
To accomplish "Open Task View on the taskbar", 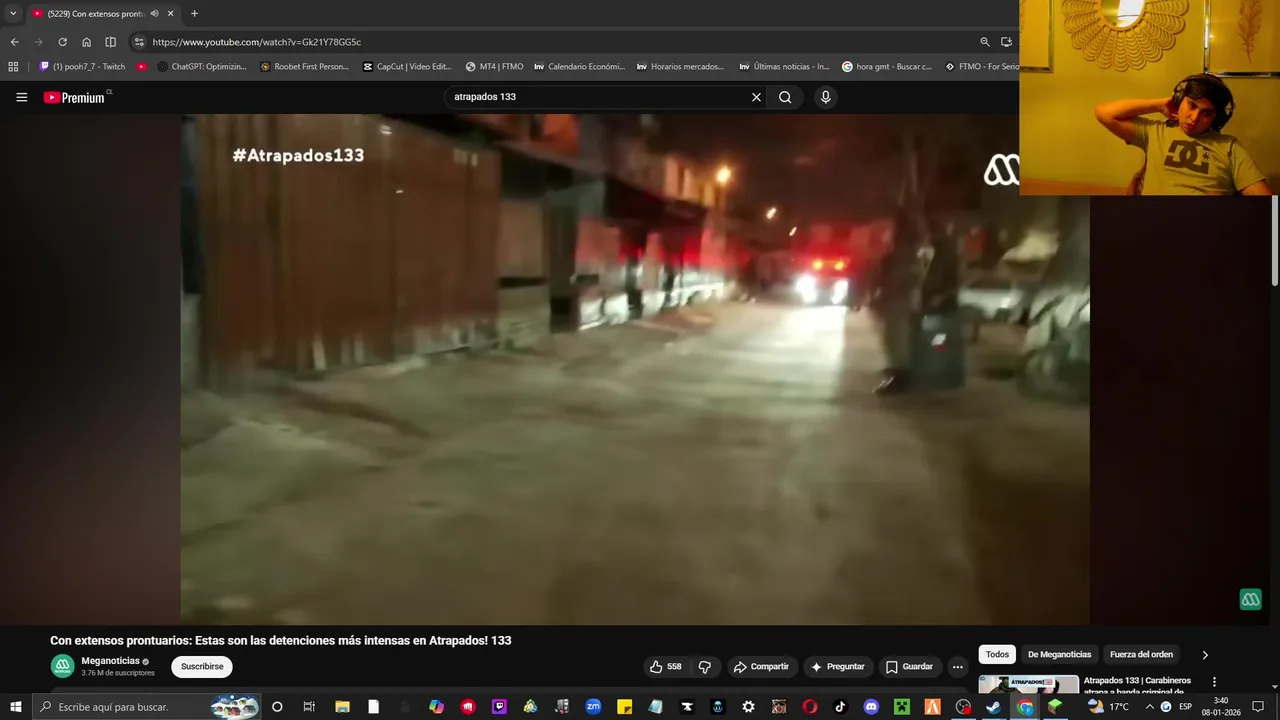I will pos(309,707).
